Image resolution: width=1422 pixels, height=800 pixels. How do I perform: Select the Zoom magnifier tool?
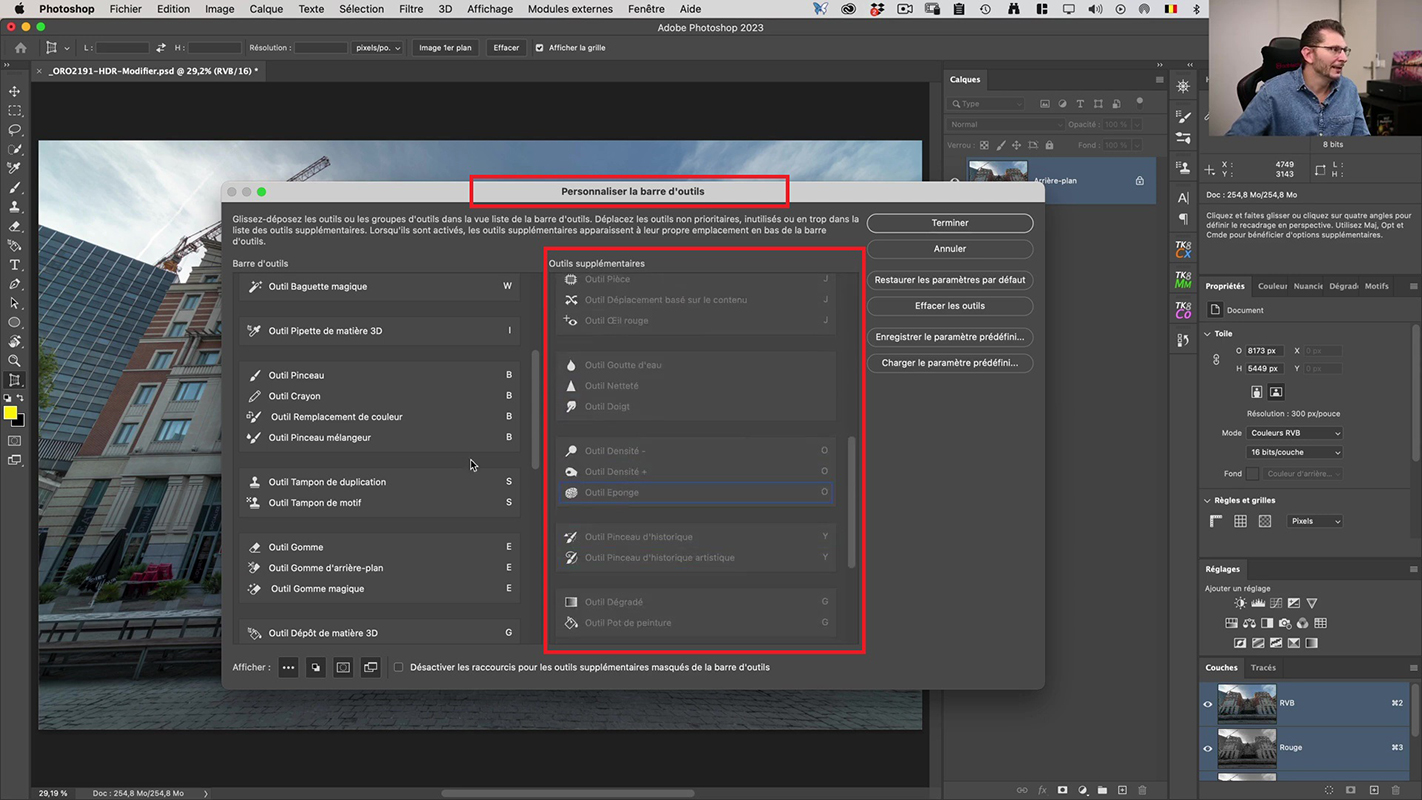(x=14, y=361)
